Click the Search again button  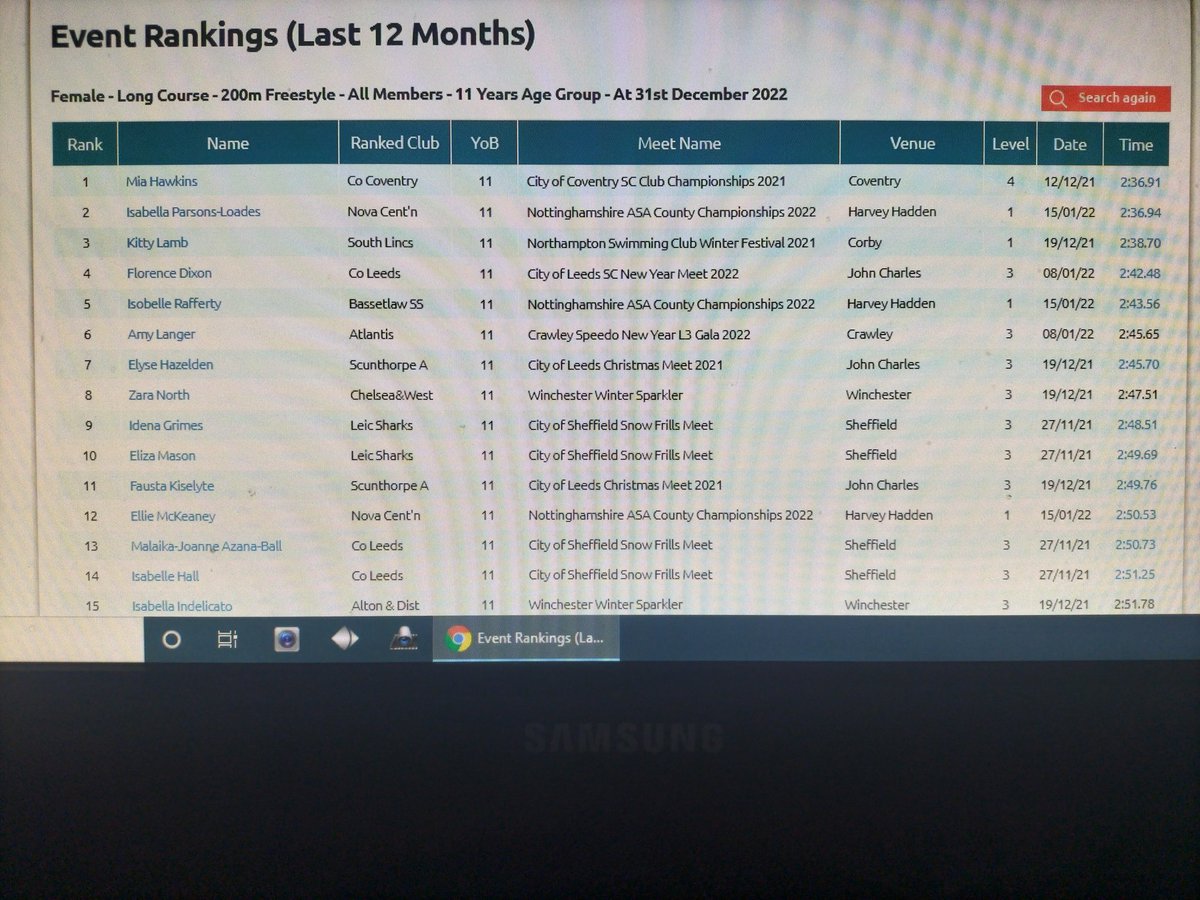pyautogui.click(x=1105, y=98)
